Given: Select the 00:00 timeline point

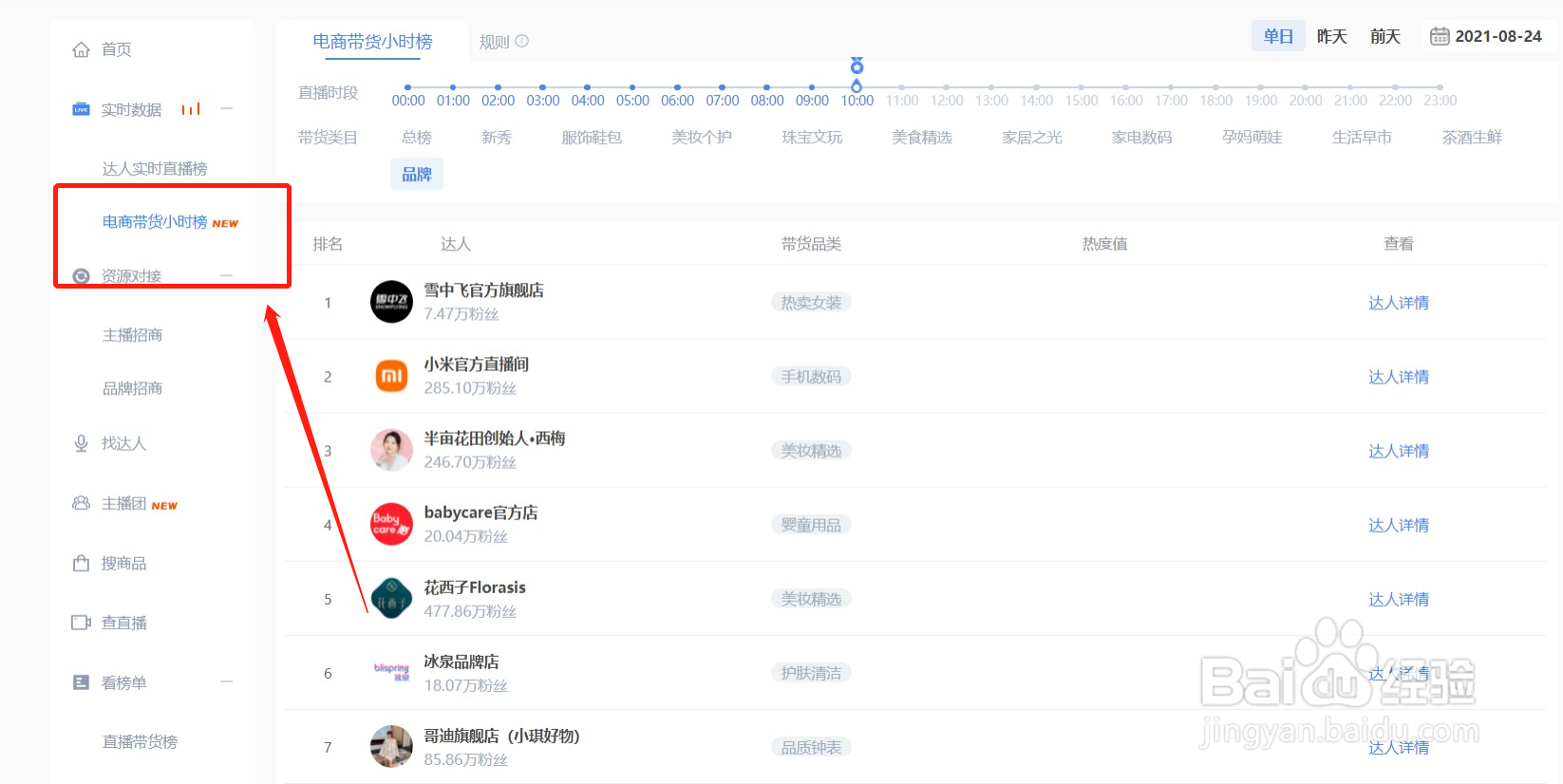Looking at the screenshot, I should click(408, 87).
